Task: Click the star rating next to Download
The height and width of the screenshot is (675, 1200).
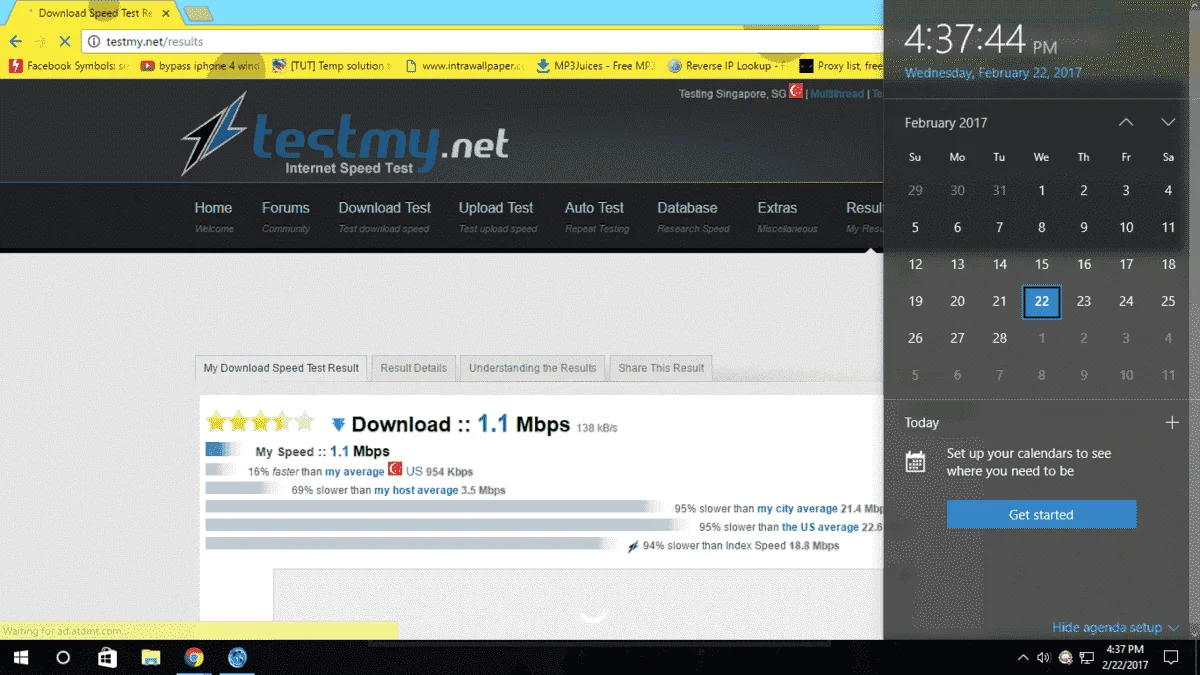Action: coord(260,422)
